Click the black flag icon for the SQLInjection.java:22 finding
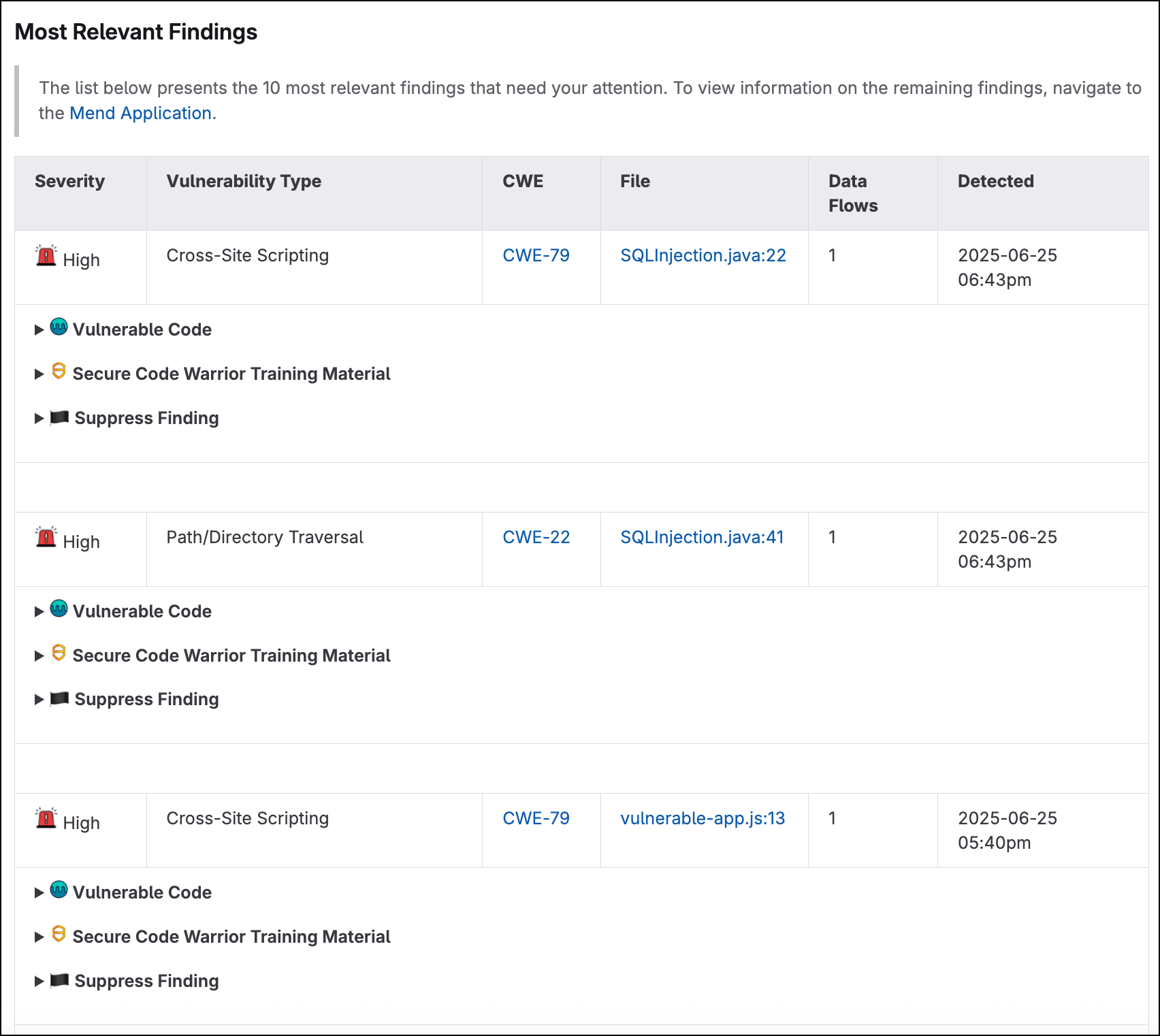This screenshot has width=1160, height=1036. click(x=60, y=417)
